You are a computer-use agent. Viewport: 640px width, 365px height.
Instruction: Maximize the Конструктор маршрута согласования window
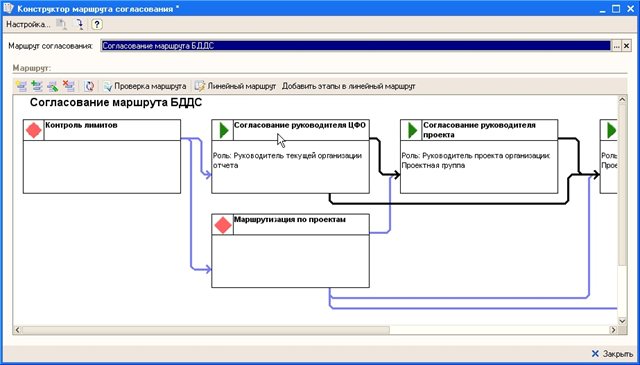click(x=616, y=9)
